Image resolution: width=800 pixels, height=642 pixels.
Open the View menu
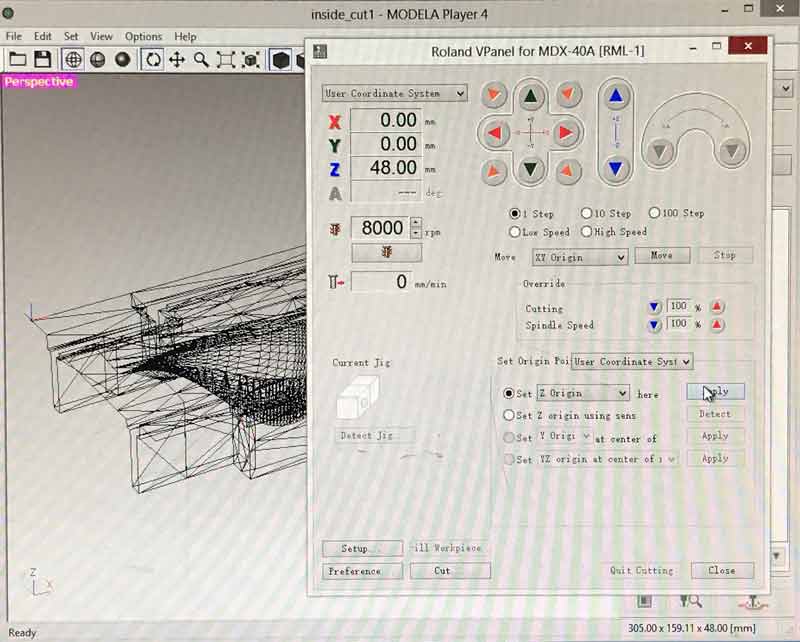[x=101, y=36]
